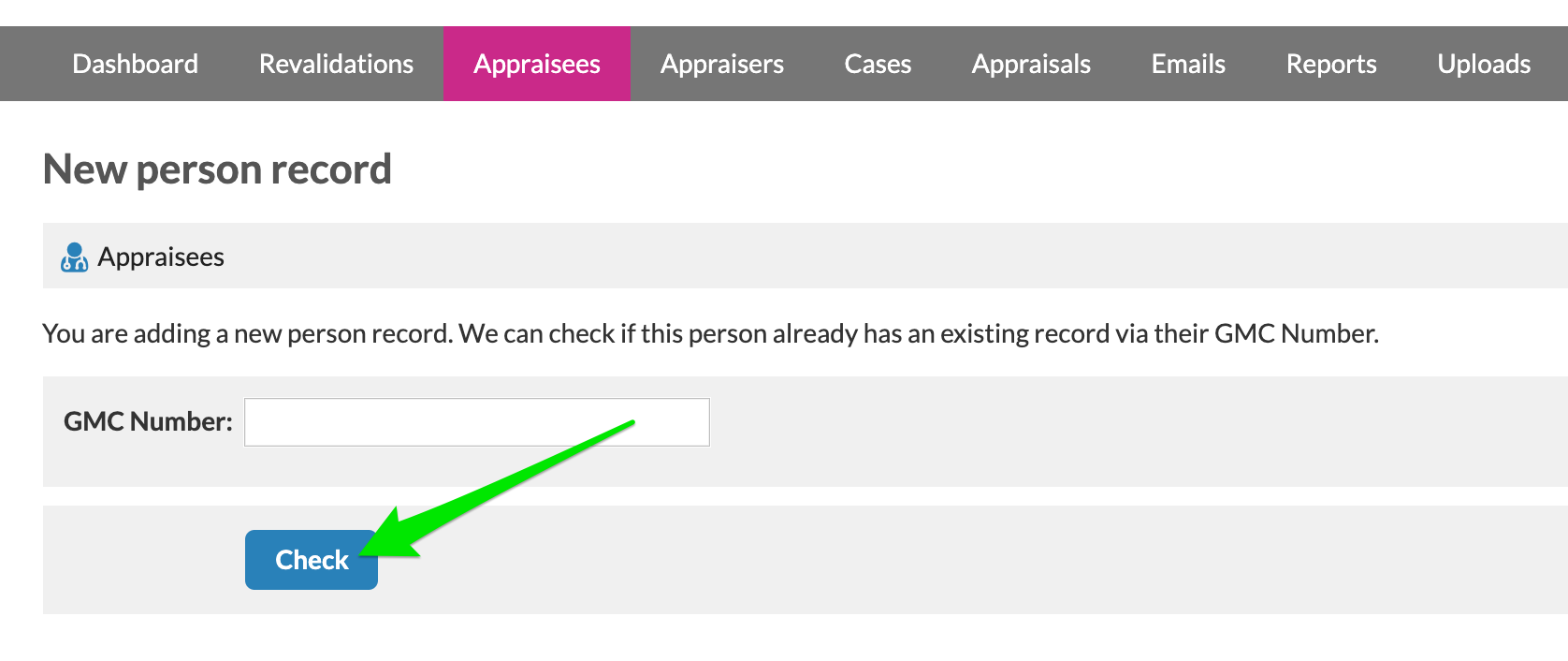Open the Emails tab
The image size is (1568, 661).
[1188, 64]
